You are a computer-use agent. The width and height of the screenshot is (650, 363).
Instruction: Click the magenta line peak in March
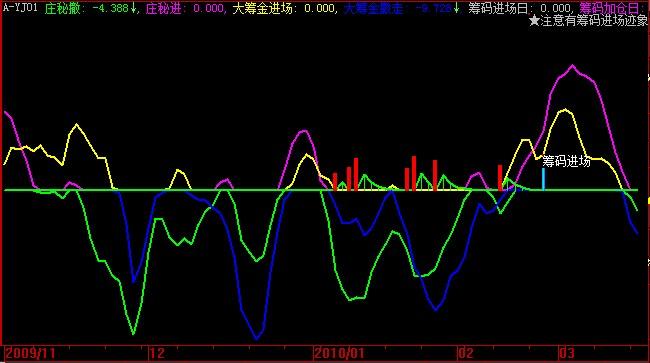click(x=572, y=65)
